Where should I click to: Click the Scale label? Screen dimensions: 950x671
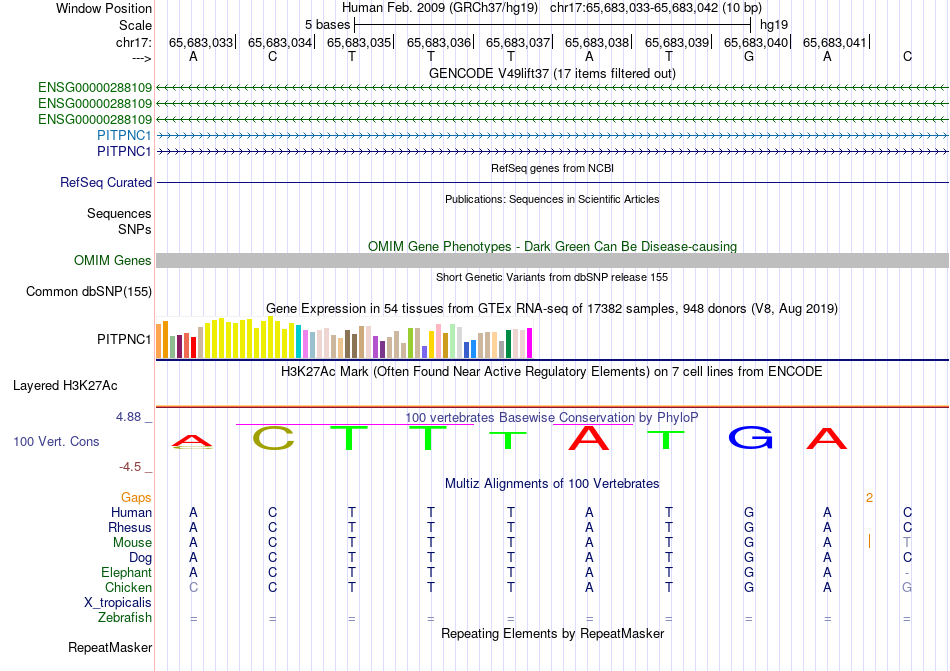(136, 25)
